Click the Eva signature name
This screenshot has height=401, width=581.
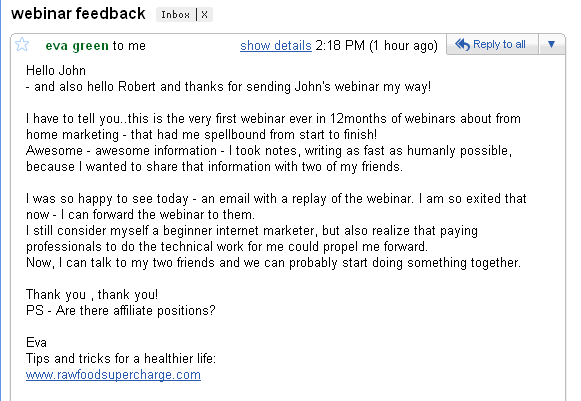click(36, 342)
